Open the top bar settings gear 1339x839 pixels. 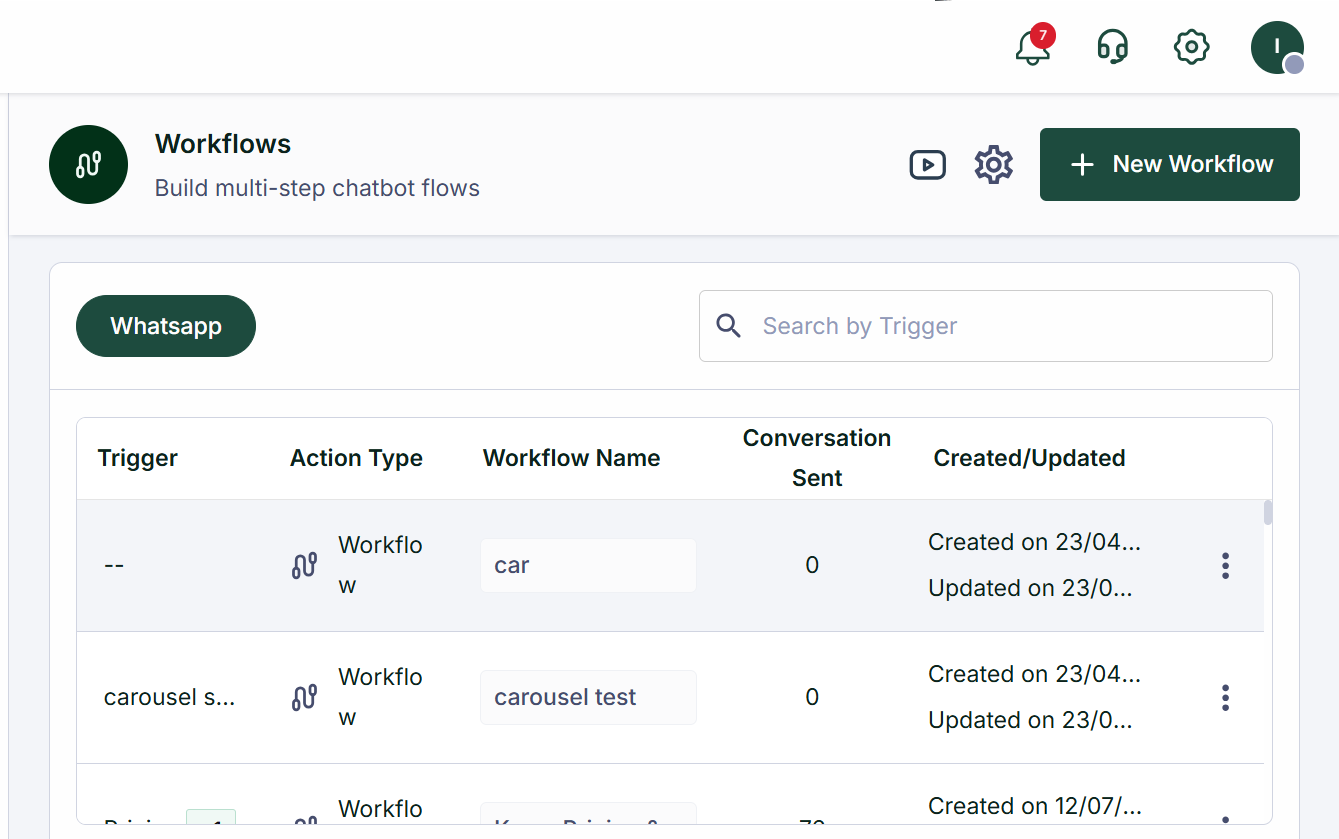1191,47
